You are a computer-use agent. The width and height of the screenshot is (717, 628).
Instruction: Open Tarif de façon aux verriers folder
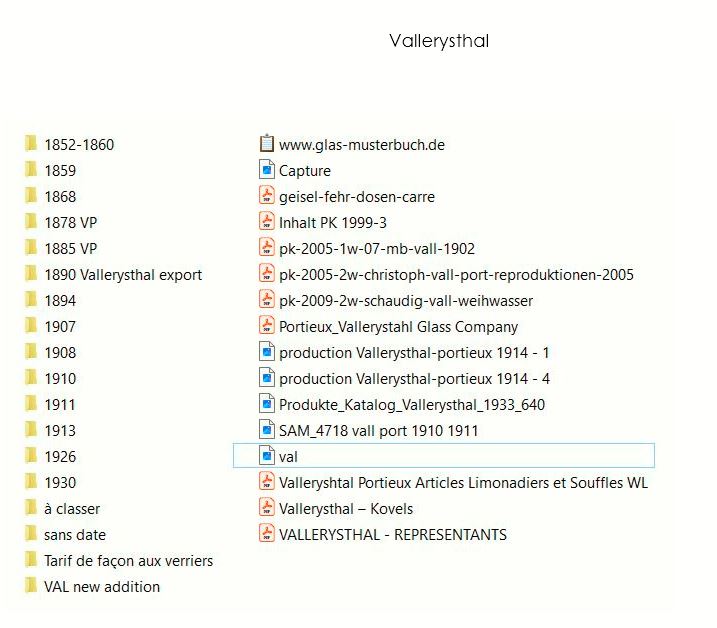[128, 560]
